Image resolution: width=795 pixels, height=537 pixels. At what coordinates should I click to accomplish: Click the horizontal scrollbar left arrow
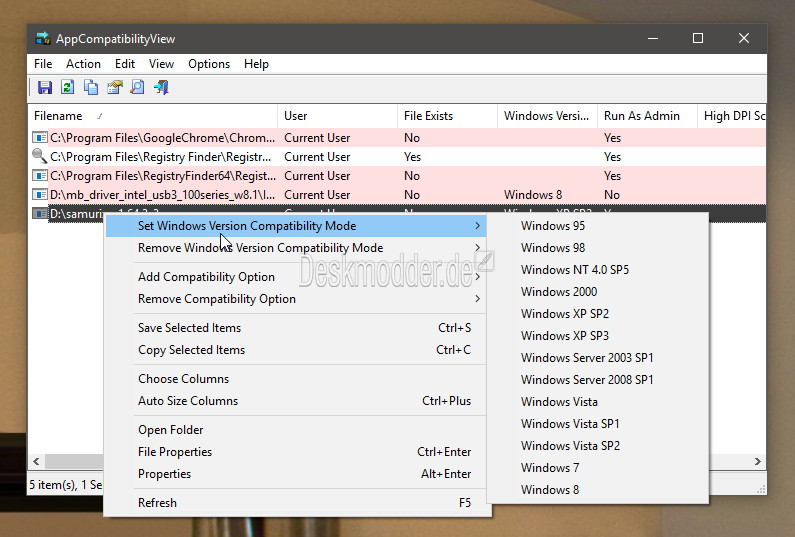[36, 461]
